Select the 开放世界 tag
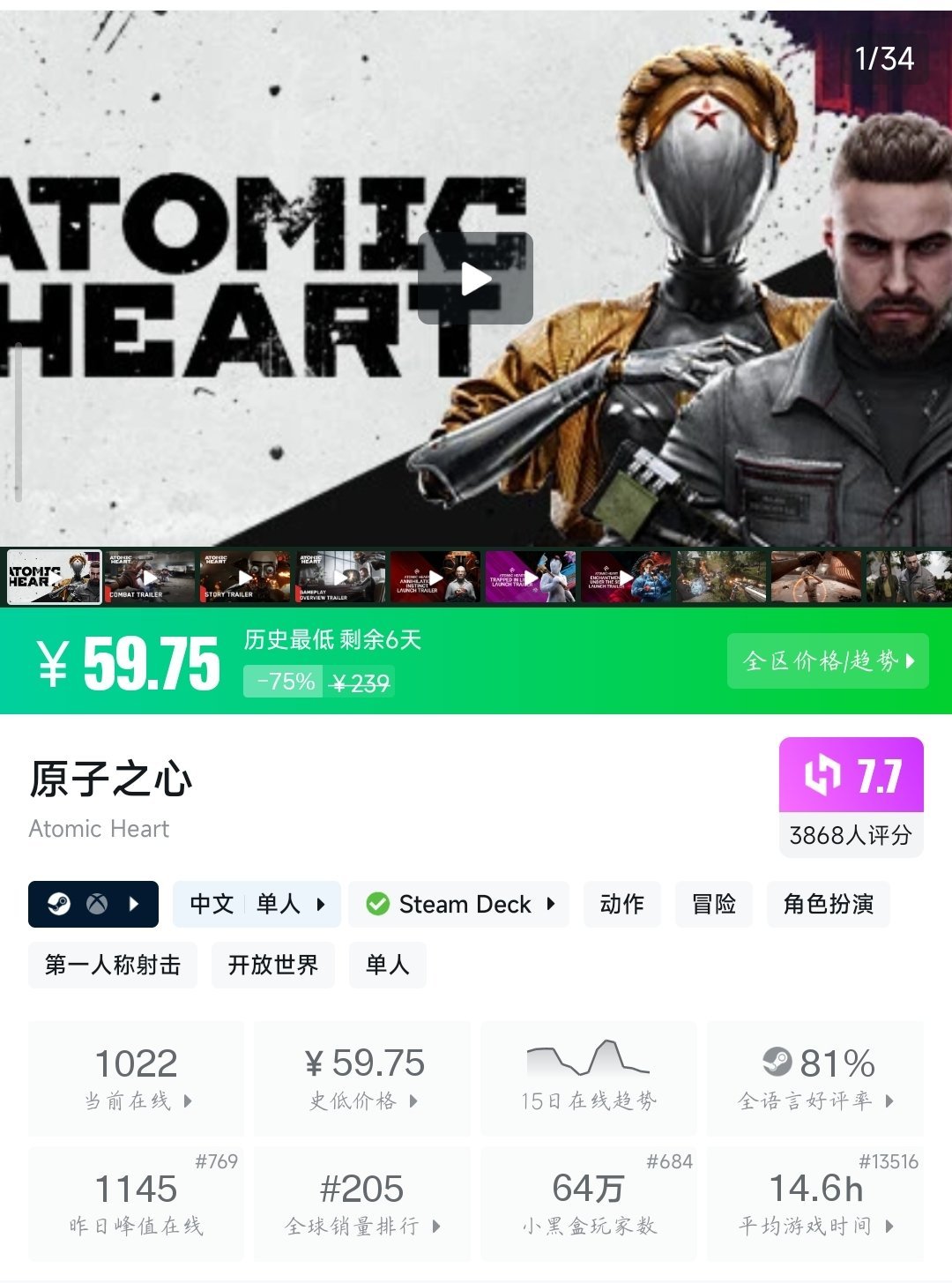 coord(273,965)
